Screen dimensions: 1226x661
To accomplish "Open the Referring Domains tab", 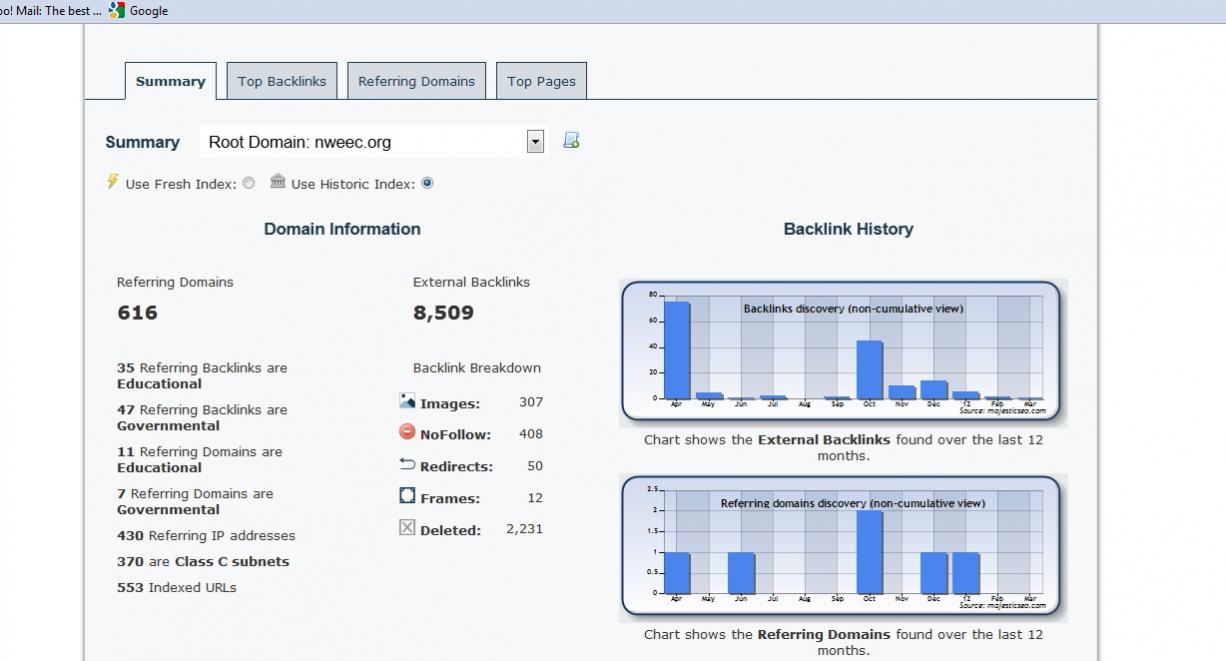I will (416, 82).
